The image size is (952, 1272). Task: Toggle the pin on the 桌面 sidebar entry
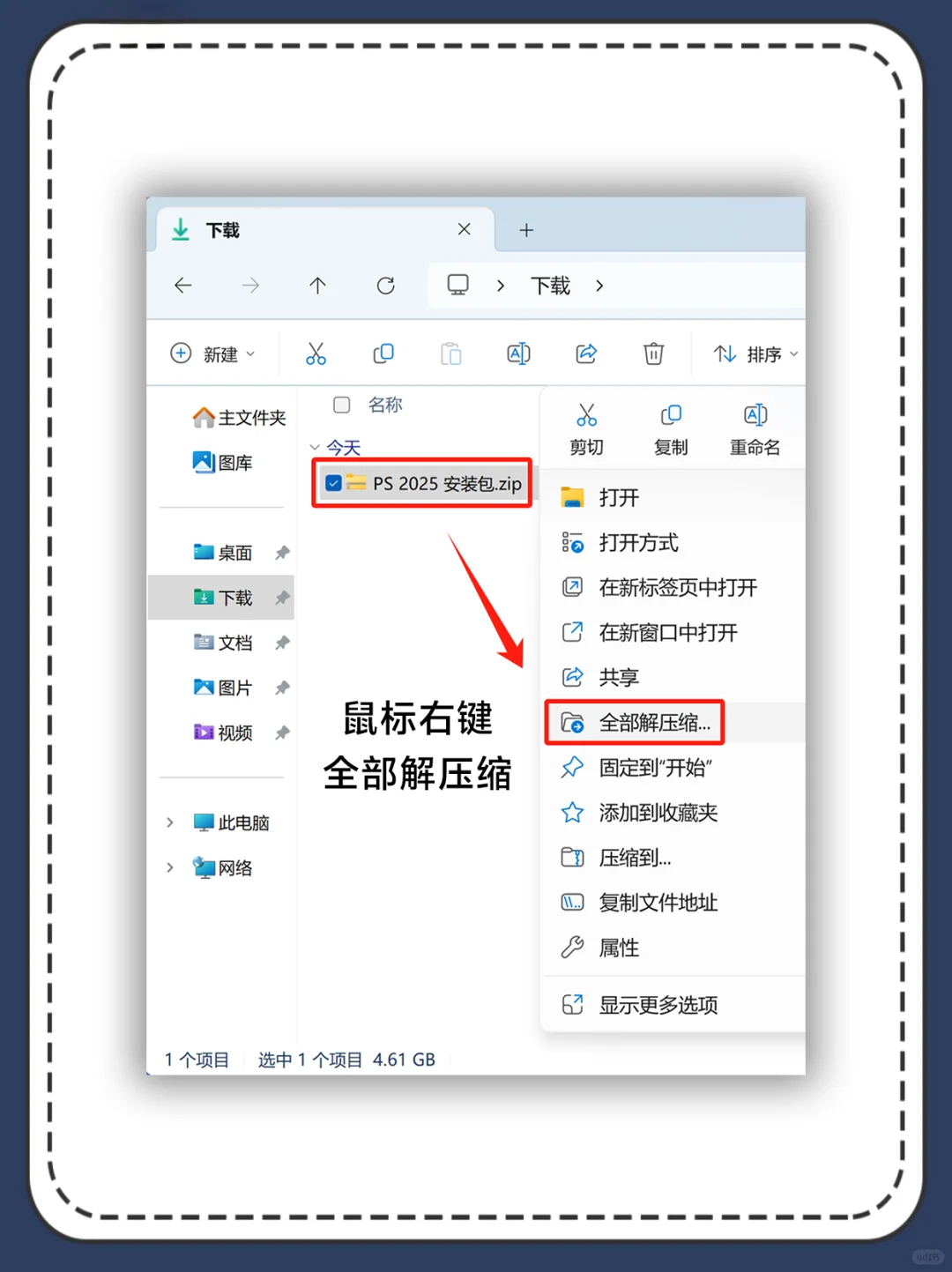click(282, 552)
